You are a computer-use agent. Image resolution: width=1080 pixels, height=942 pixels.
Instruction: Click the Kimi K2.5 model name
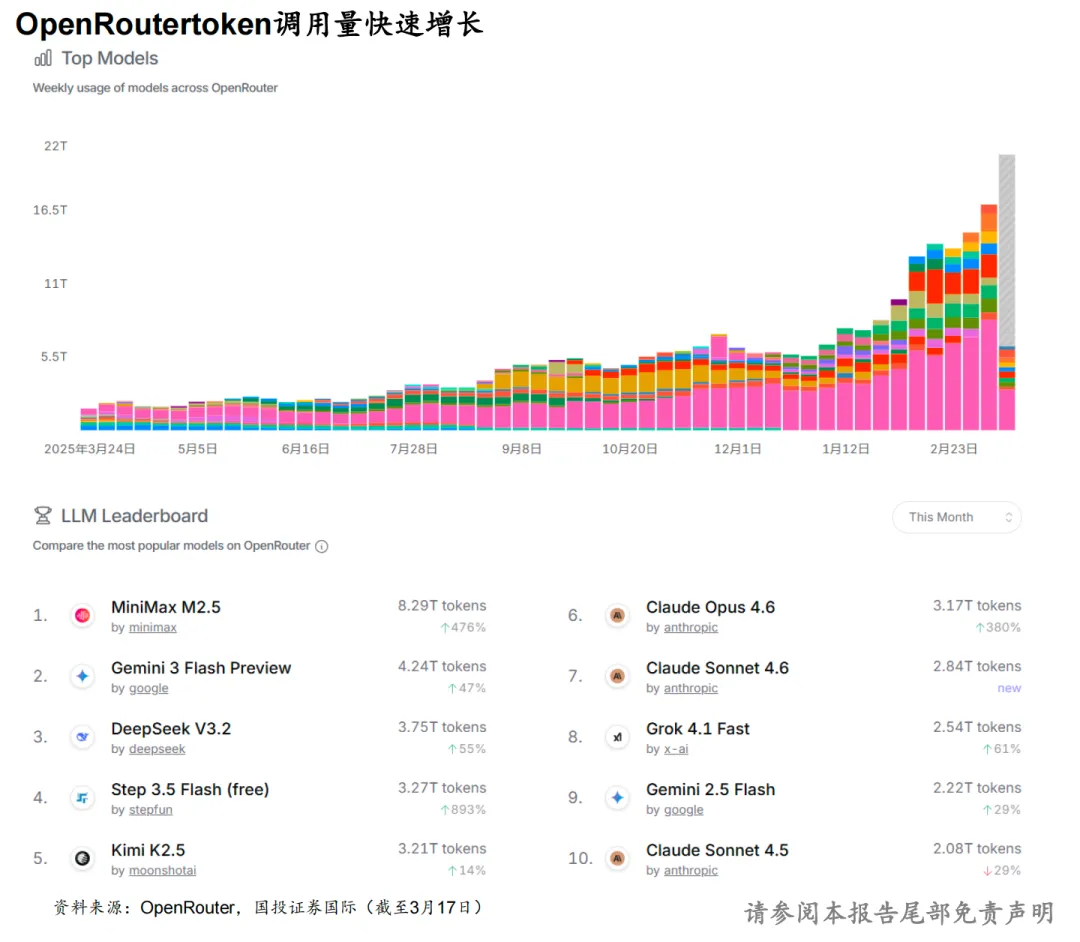[x=148, y=850]
